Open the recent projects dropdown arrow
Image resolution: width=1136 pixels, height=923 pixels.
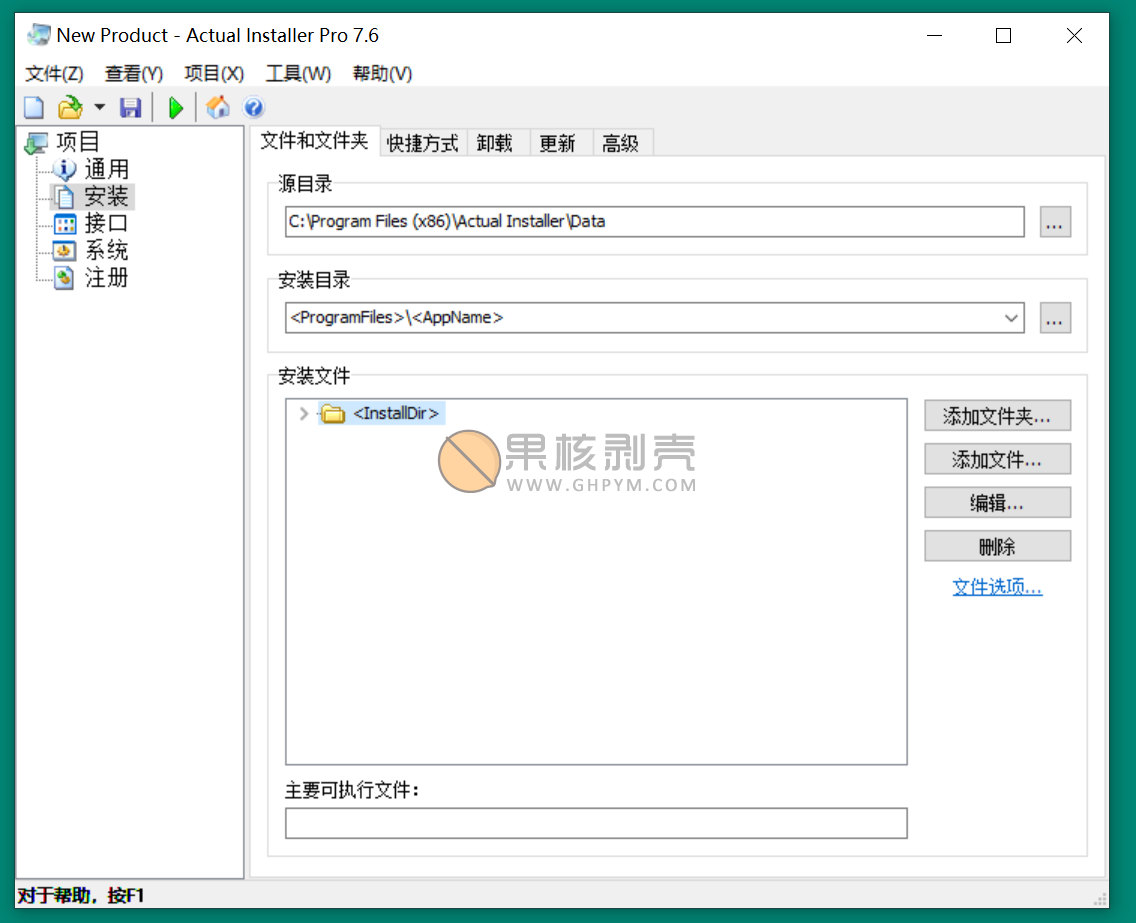(x=99, y=108)
